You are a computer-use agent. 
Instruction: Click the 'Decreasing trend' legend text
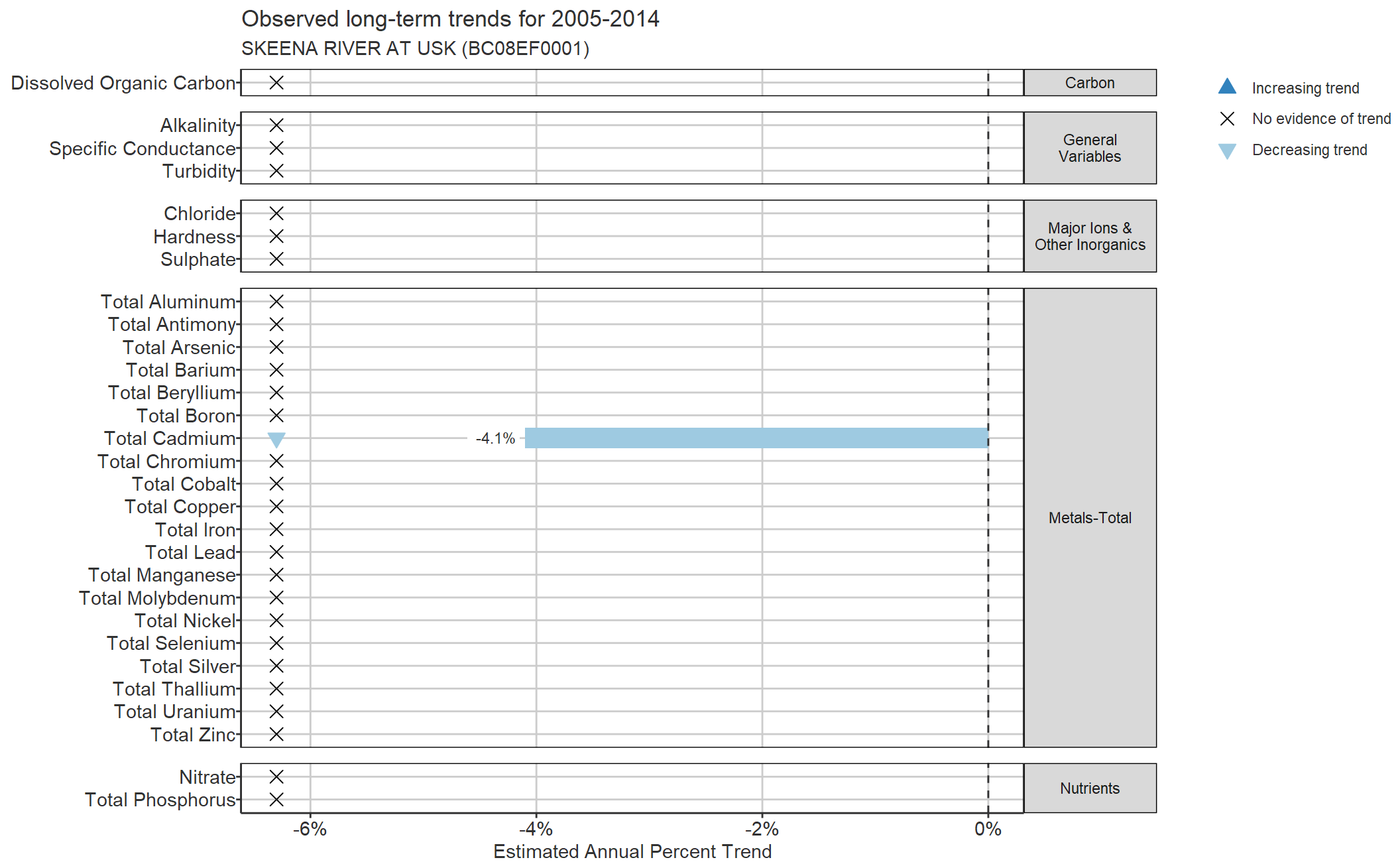click(x=1309, y=151)
